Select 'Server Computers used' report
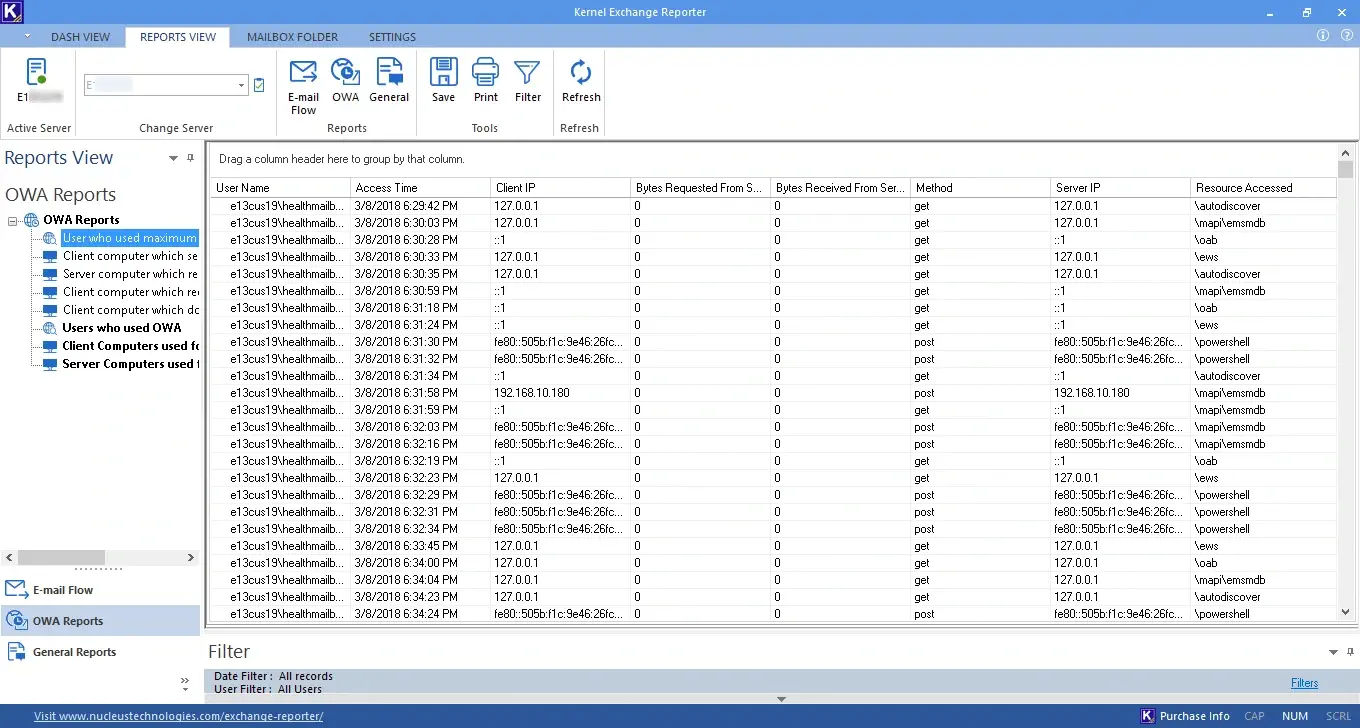The image size is (1360, 728). [130, 364]
